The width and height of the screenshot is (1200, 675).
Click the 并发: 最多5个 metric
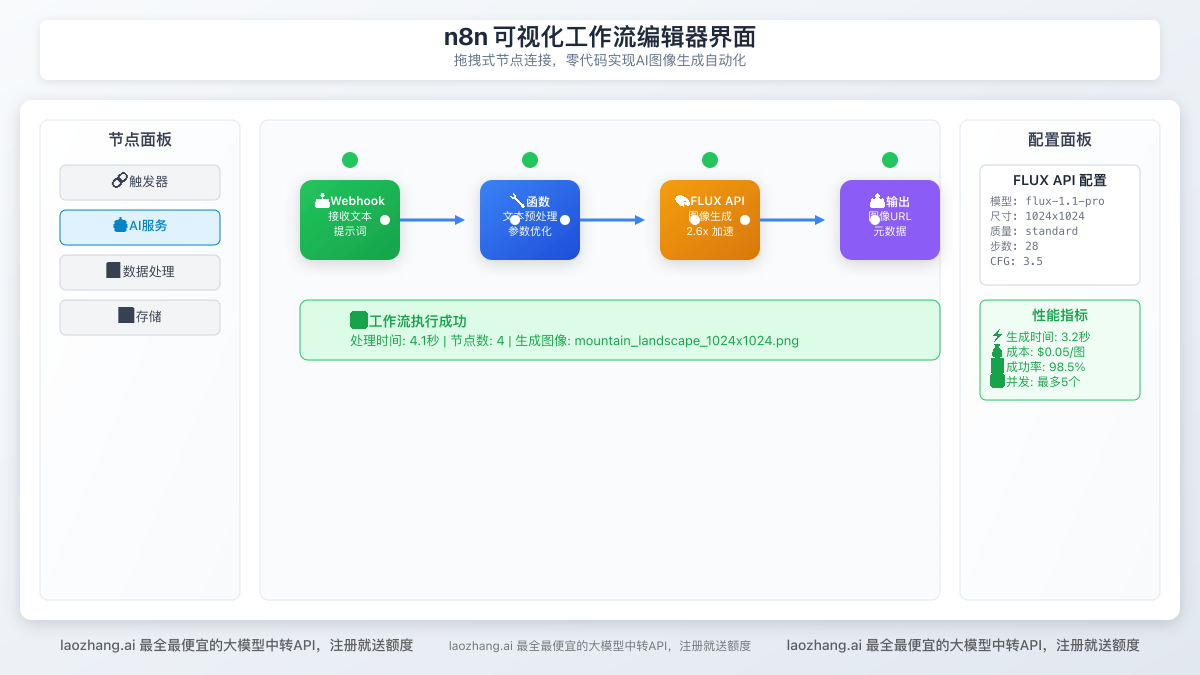tap(1042, 382)
